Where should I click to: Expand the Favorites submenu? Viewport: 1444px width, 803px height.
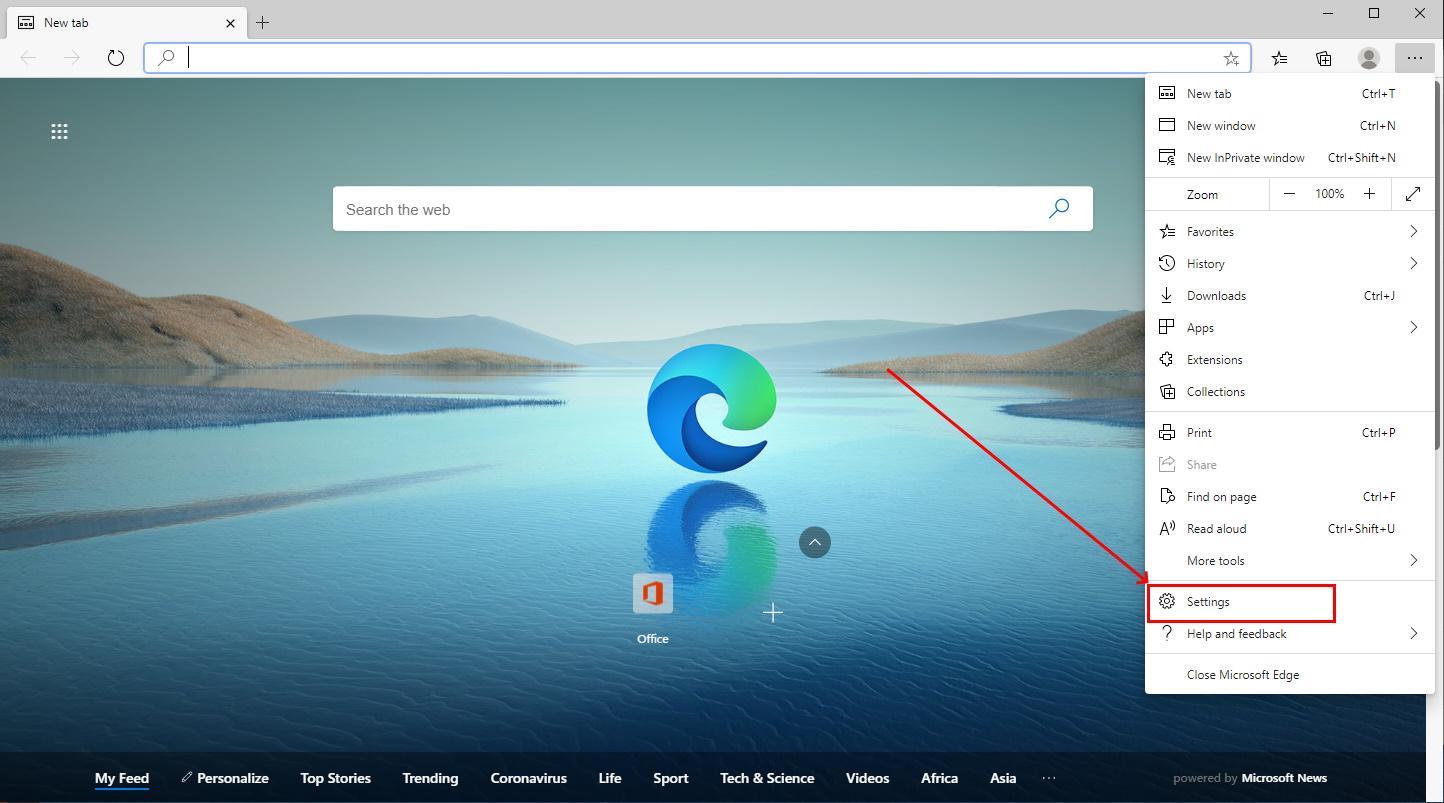1289,231
